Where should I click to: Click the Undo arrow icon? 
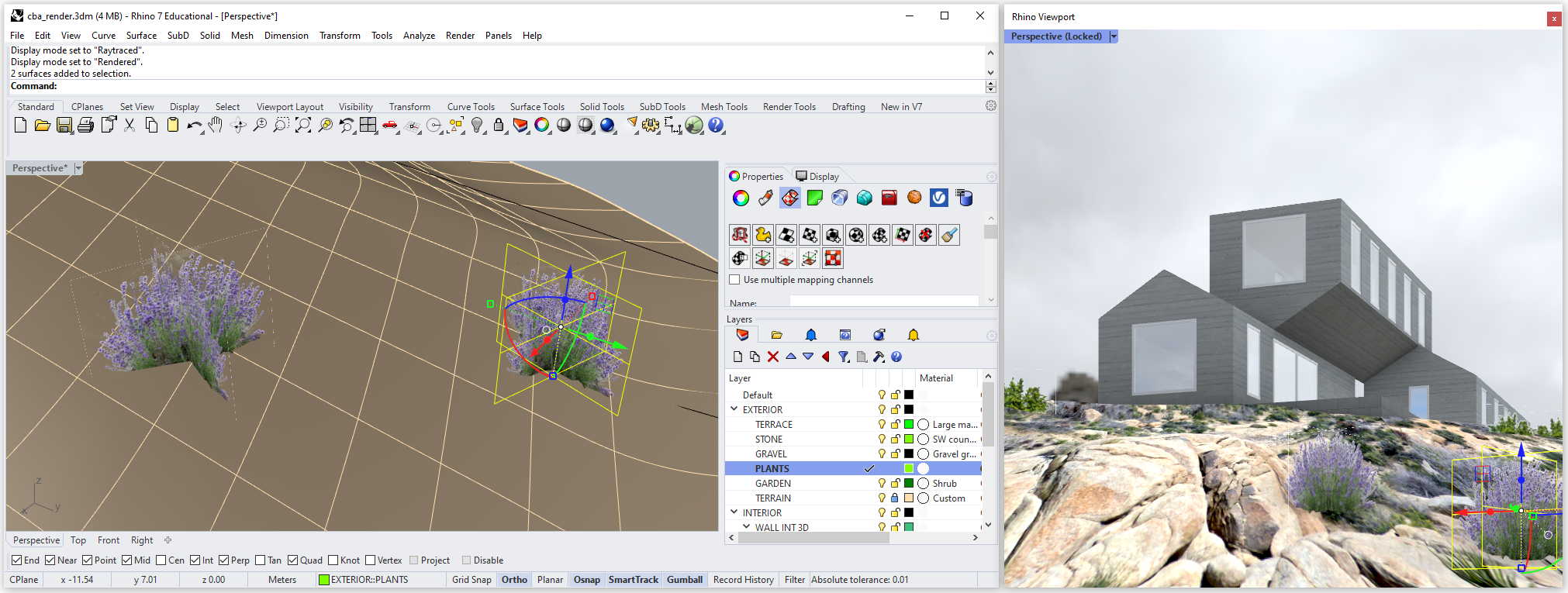point(194,126)
